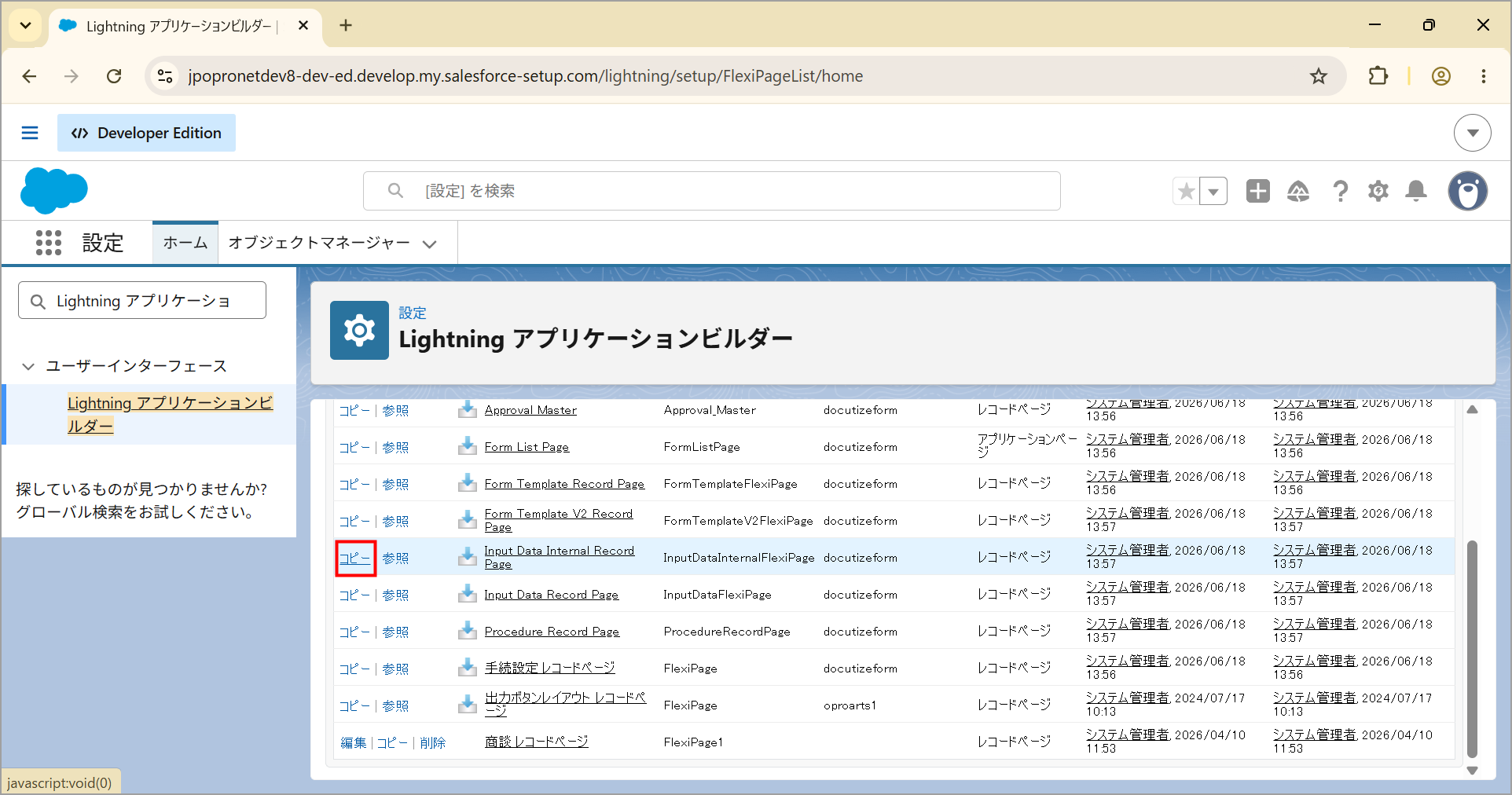Image resolution: width=1512 pixels, height=795 pixels.
Task: Switch to the オブジェクトマネージャー tab
Action: click(x=319, y=243)
